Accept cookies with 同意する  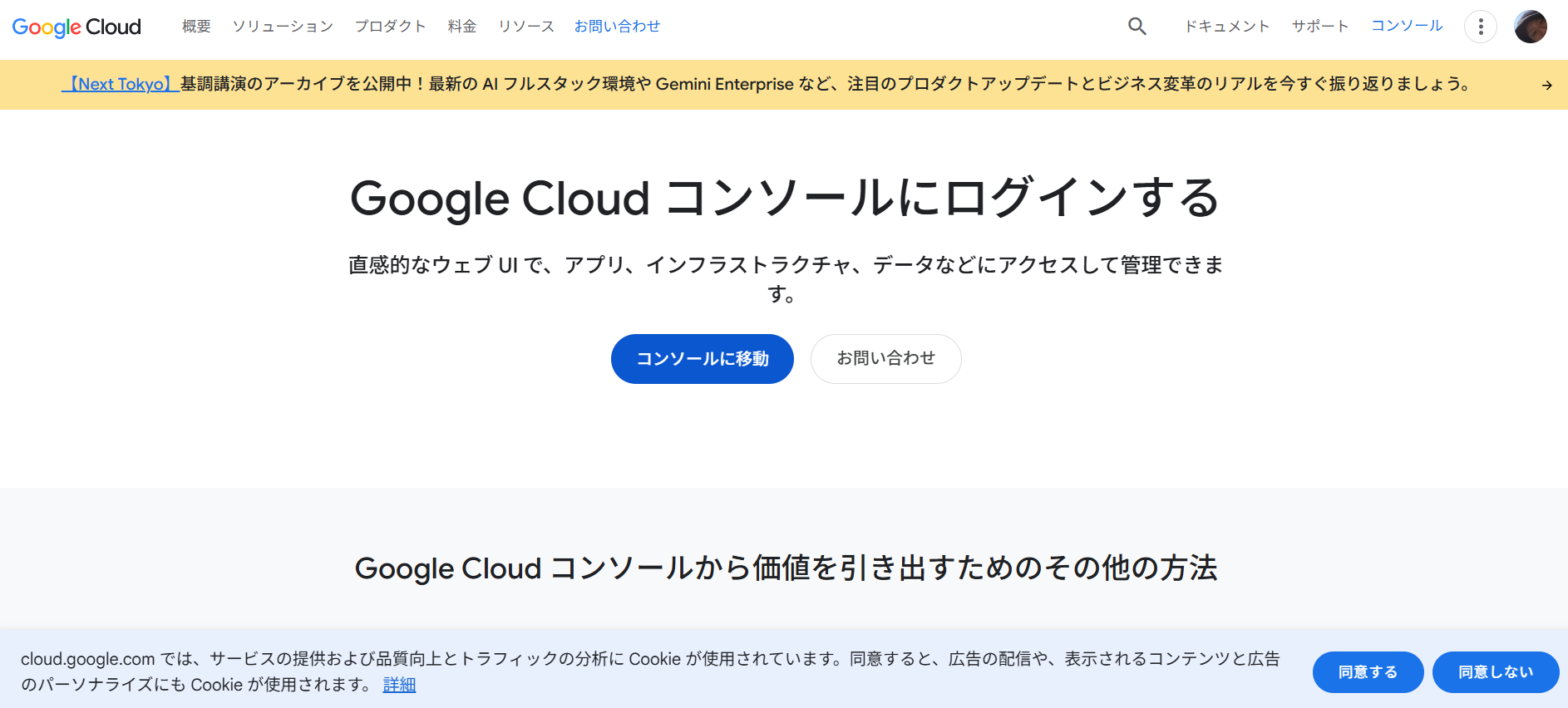coord(1368,672)
